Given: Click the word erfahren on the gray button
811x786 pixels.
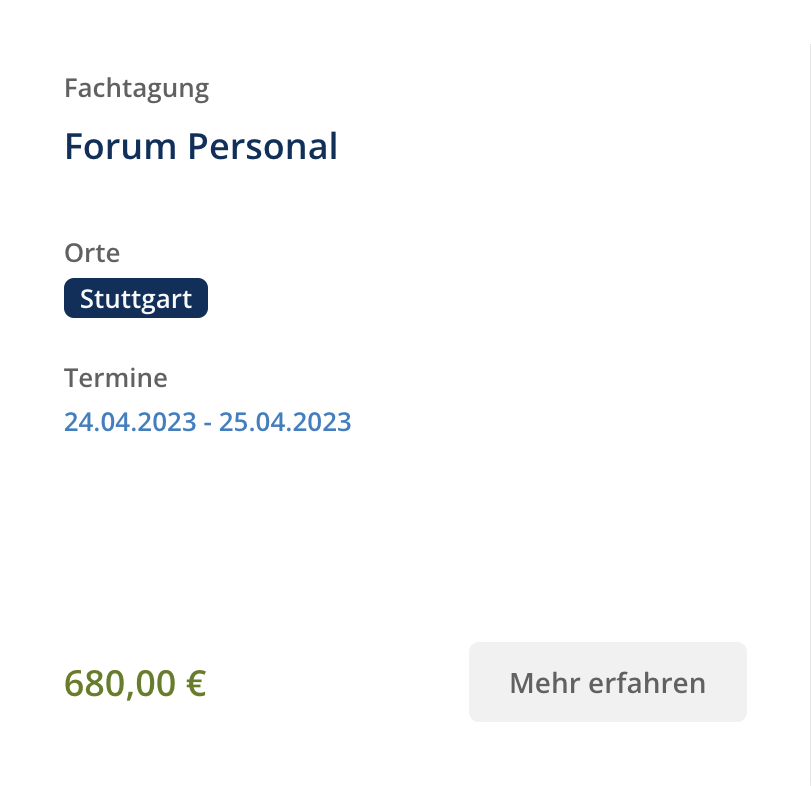Looking at the screenshot, I should 647,683.
